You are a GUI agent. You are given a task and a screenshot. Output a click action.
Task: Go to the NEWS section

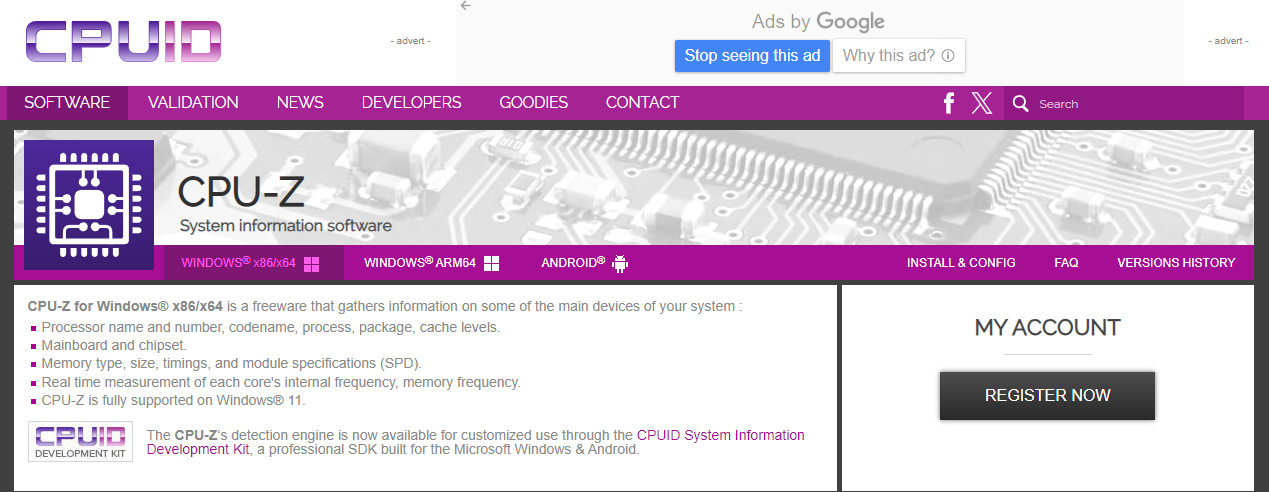pyautogui.click(x=300, y=102)
